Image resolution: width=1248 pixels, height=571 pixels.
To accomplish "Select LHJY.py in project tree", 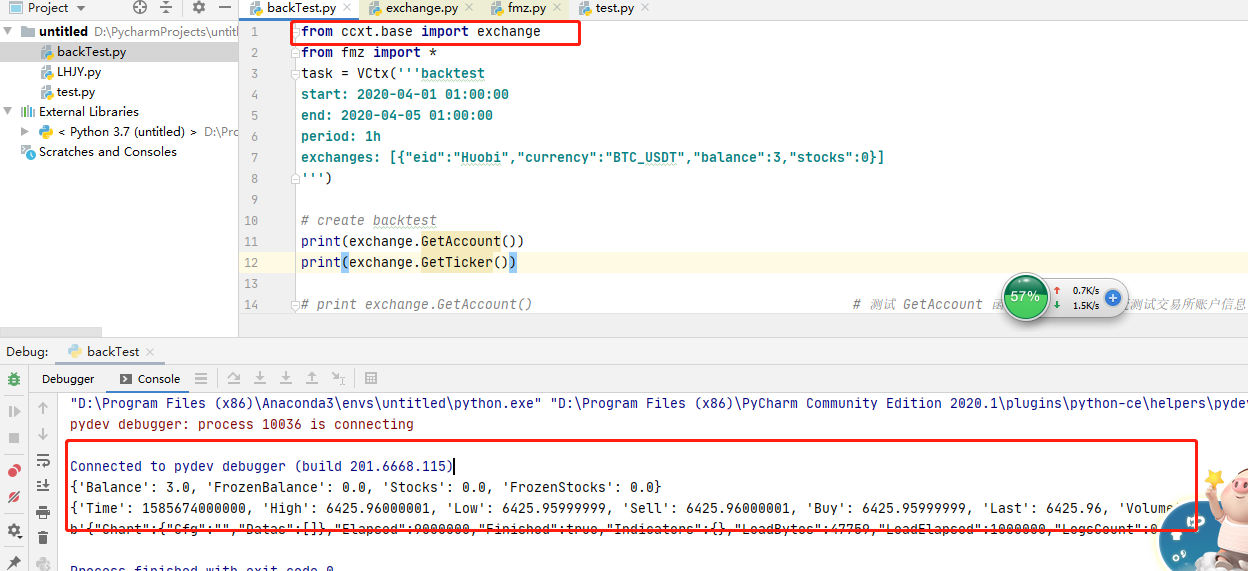I will [x=78, y=72].
